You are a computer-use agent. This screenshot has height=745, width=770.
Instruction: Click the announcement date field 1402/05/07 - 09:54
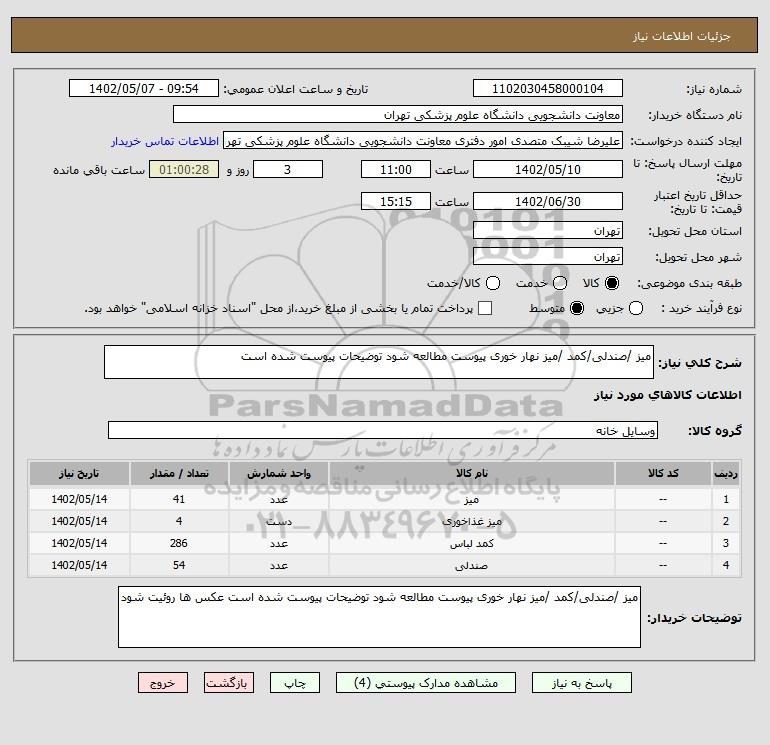pos(144,89)
